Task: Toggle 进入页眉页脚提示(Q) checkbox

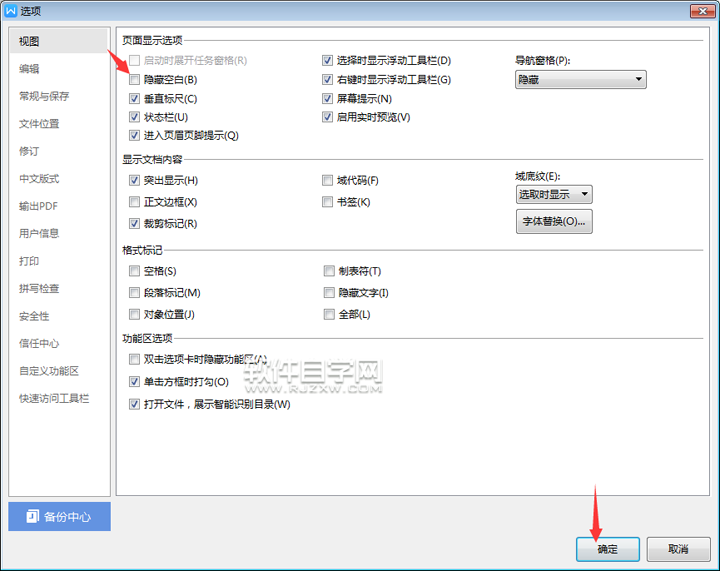Action: [x=134, y=135]
